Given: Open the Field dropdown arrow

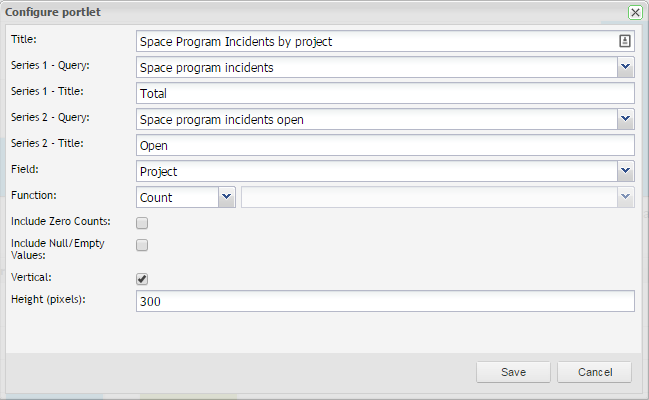Looking at the screenshot, I should [x=625, y=171].
